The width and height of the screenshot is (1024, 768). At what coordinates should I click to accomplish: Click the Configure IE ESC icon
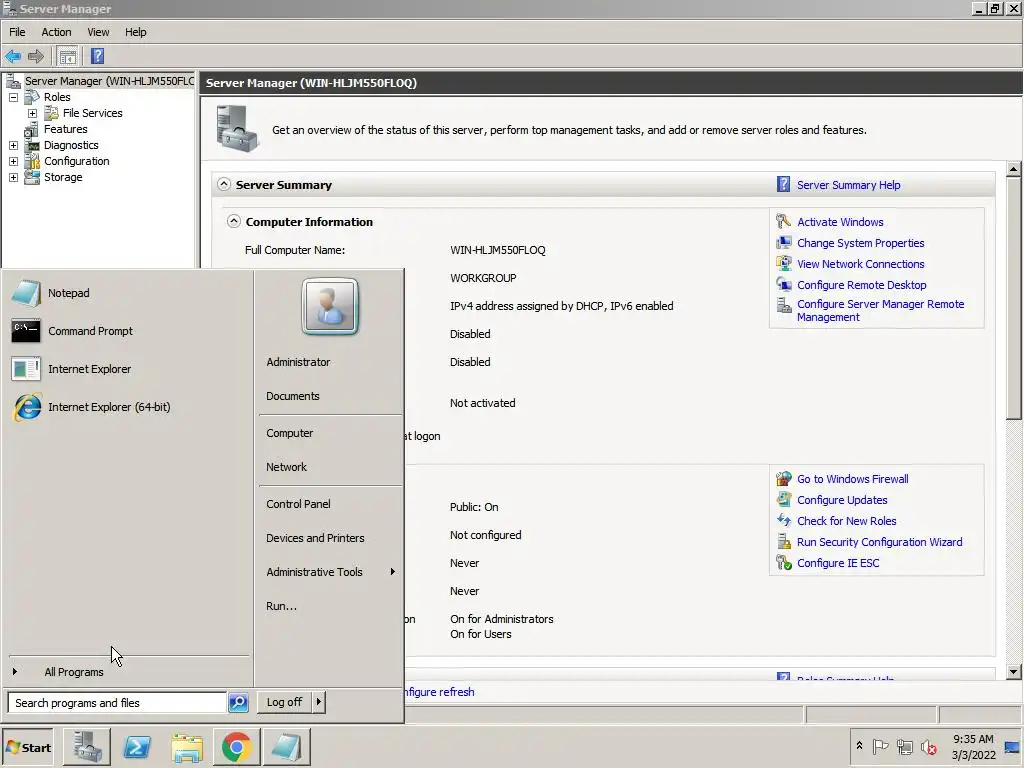pos(783,562)
